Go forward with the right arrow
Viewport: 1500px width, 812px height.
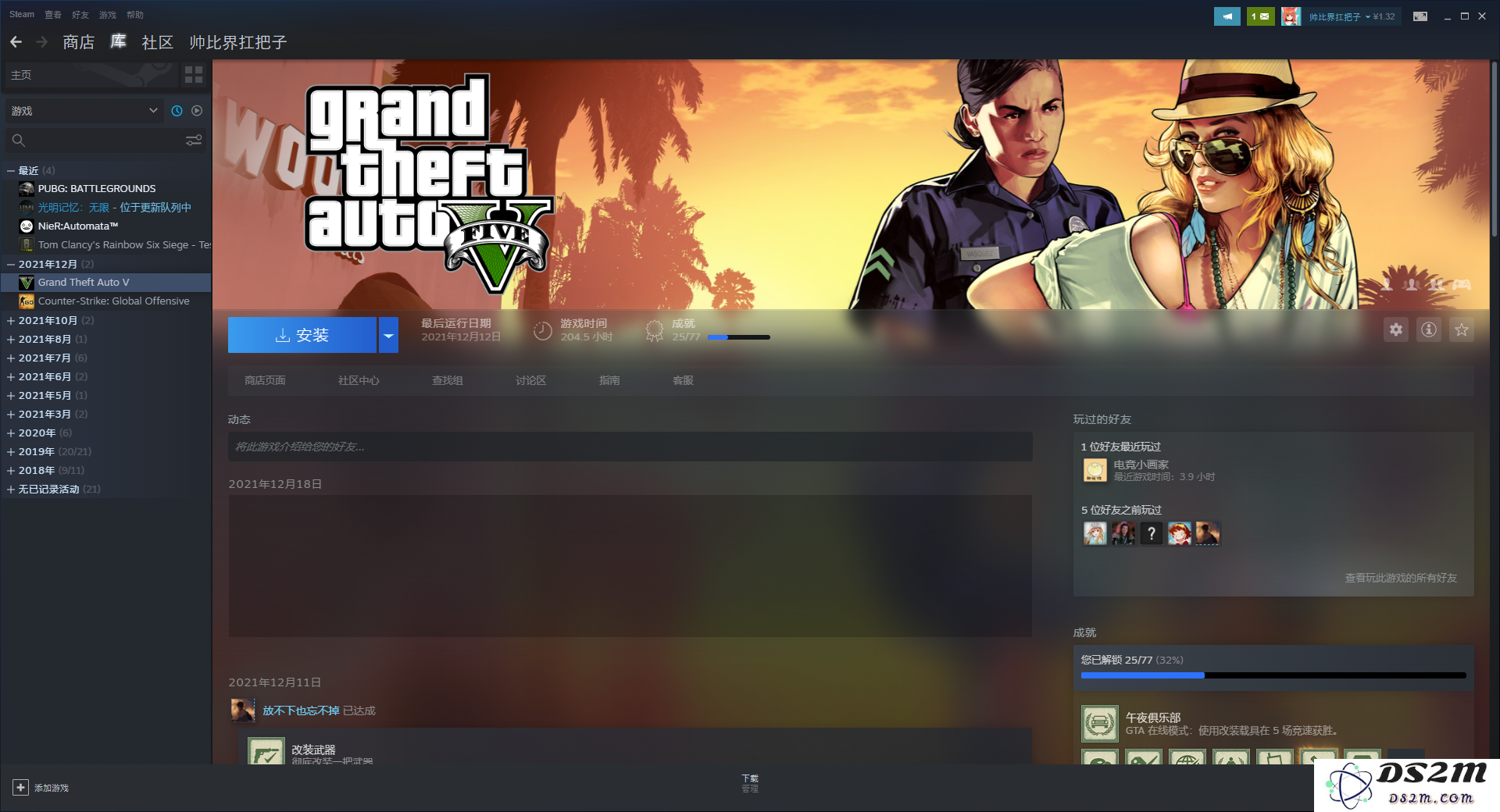tap(42, 42)
